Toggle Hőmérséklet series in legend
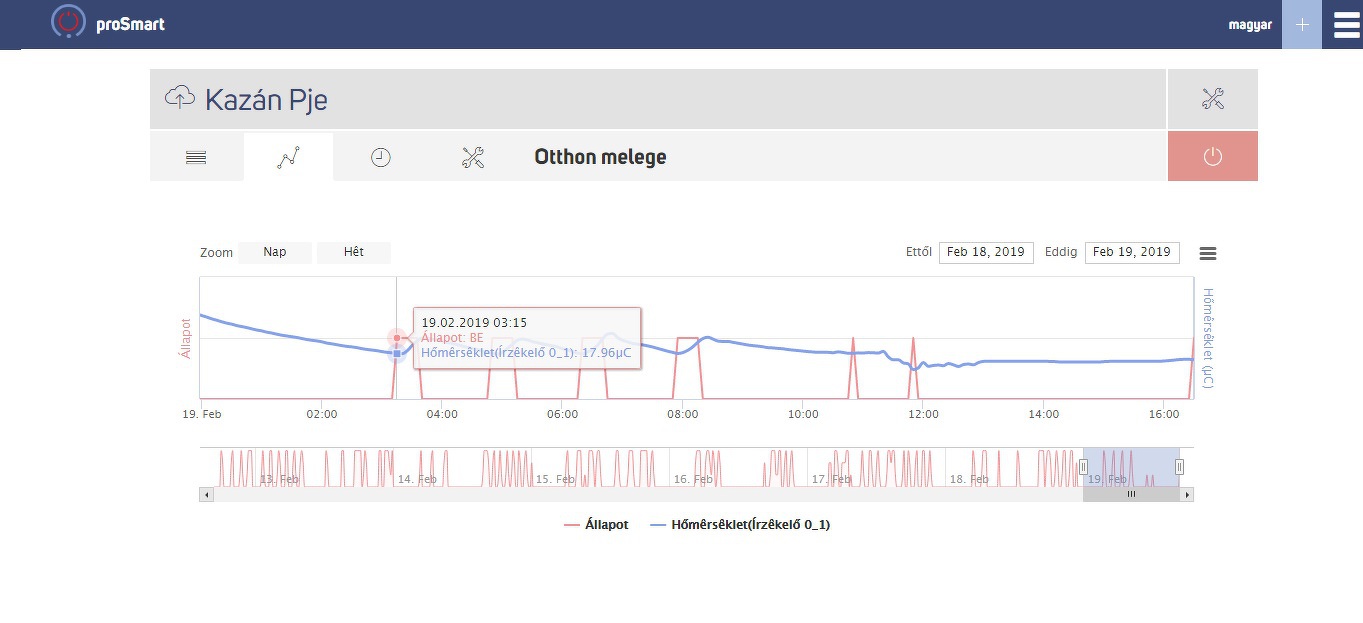The height and width of the screenshot is (623, 1363). pos(740,524)
